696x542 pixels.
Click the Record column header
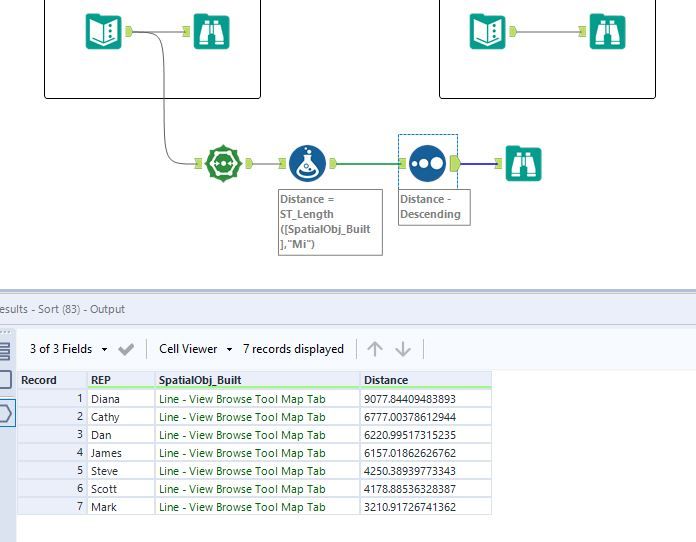pos(52,380)
